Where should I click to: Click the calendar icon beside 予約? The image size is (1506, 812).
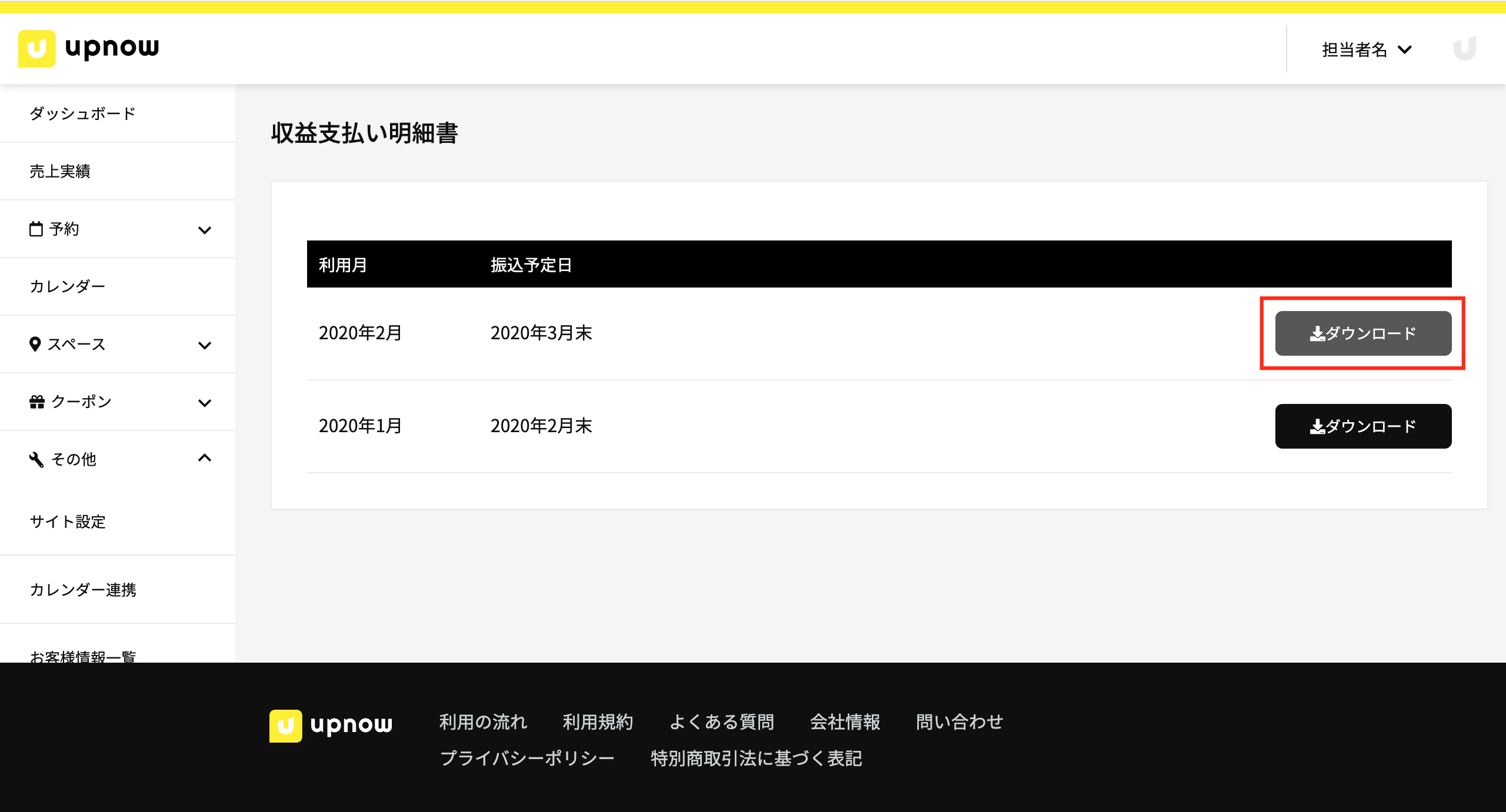[x=36, y=229]
